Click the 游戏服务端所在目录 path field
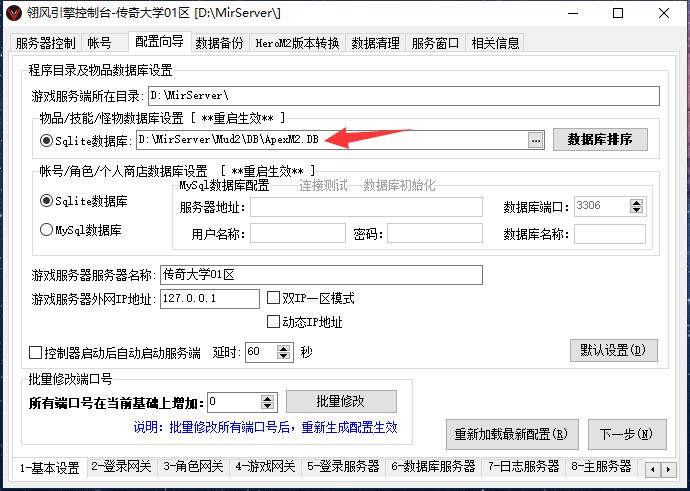Image resolution: width=690 pixels, height=491 pixels. (x=404, y=96)
